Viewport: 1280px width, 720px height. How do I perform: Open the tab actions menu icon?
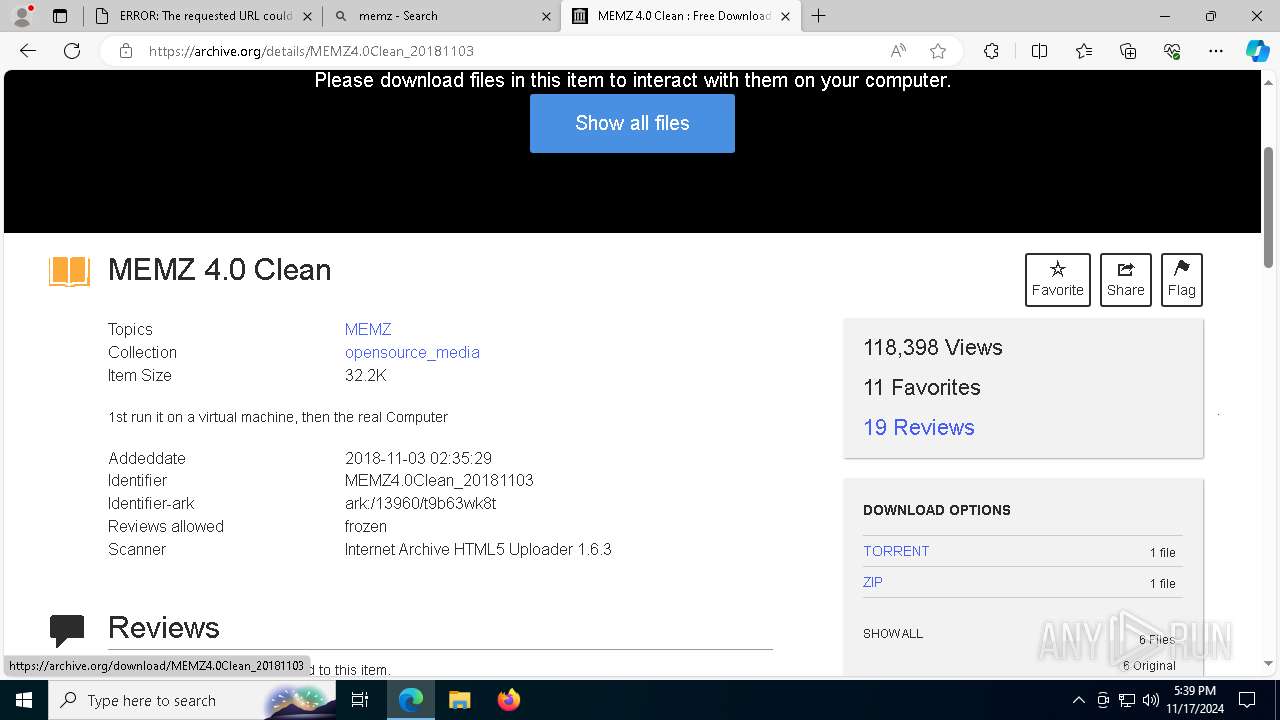coord(60,16)
